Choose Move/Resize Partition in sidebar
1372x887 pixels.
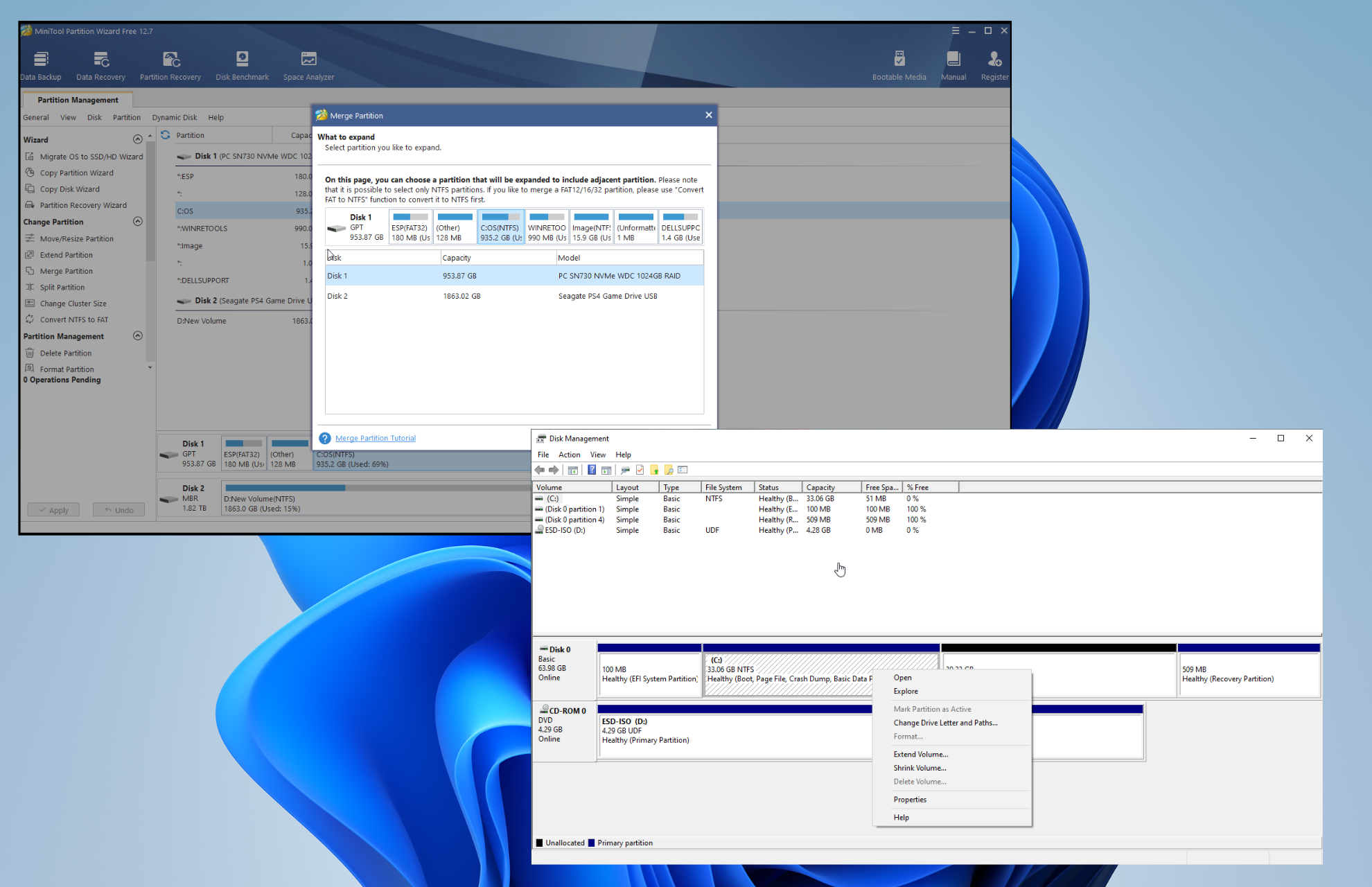pos(69,238)
